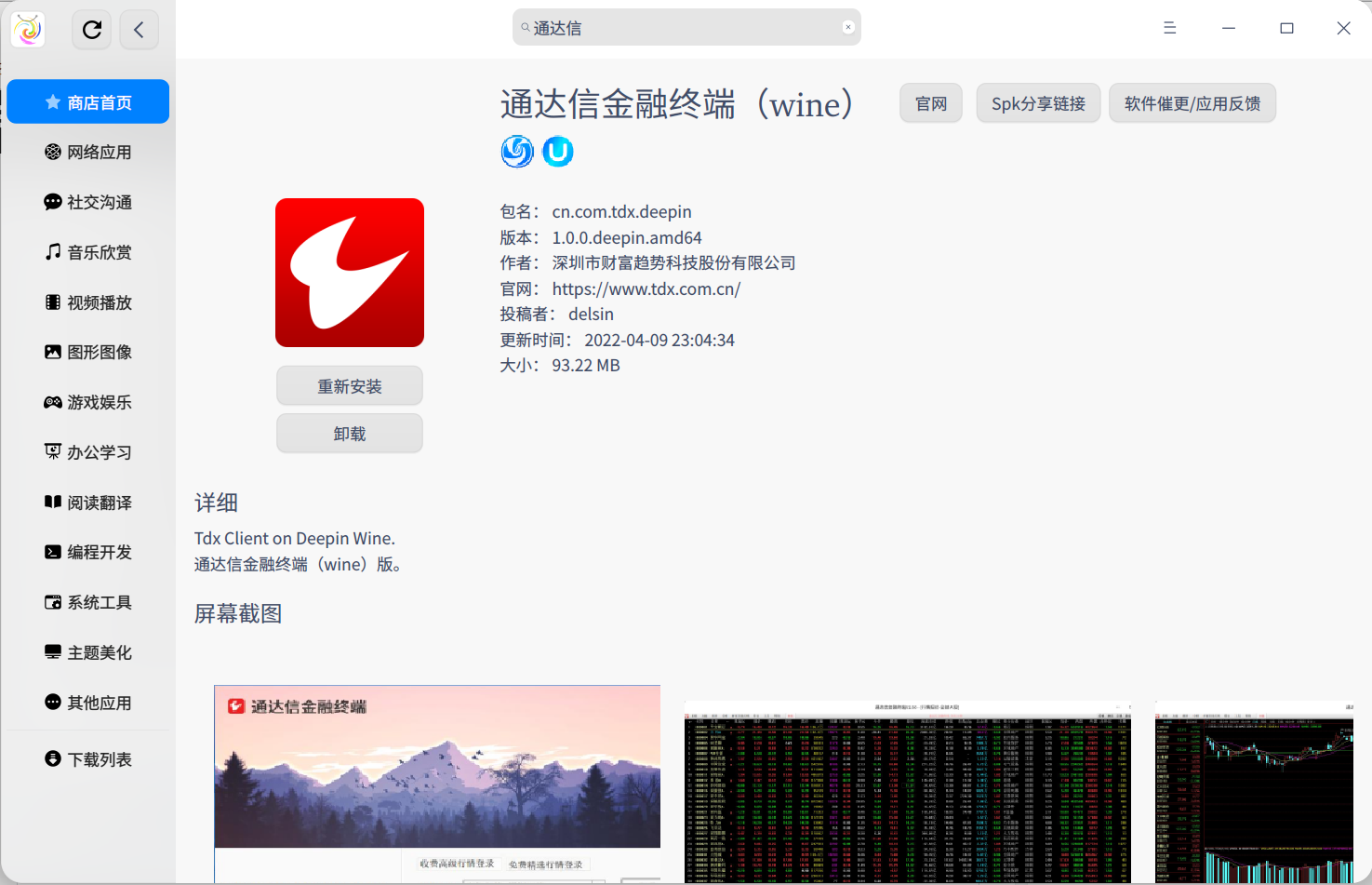Open the 图形图像 category in sidebar
This screenshot has height=885, width=1372.
(87, 352)
